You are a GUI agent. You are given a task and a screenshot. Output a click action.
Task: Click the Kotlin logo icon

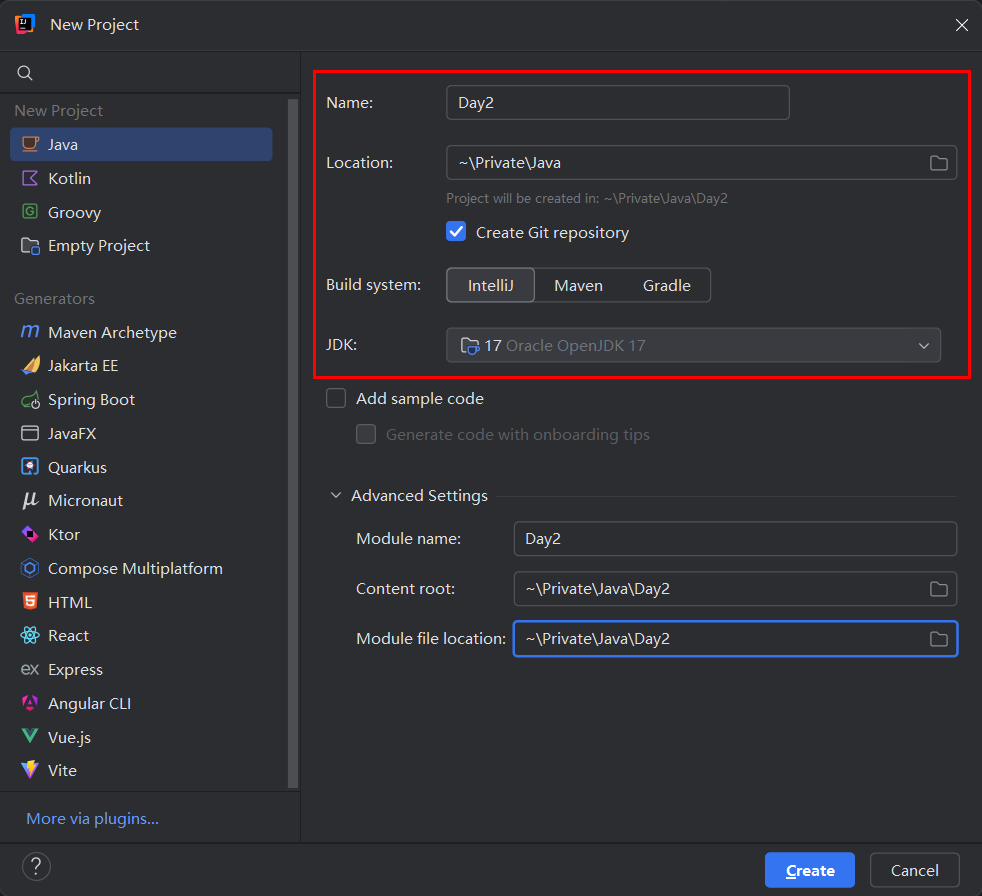[x=30, y=178]
